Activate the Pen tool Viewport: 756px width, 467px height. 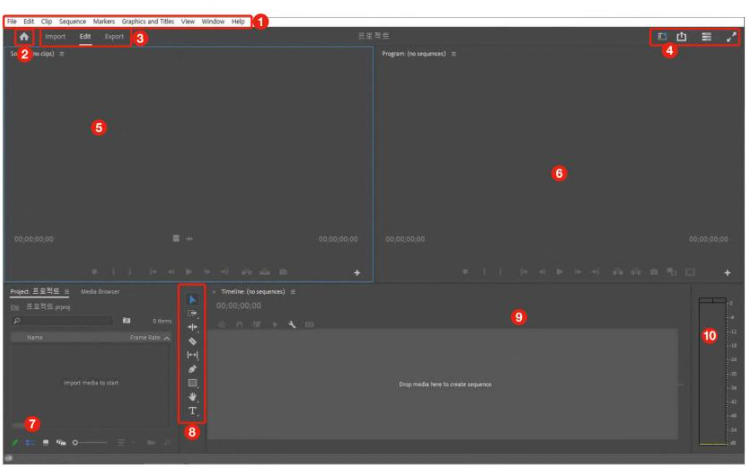pyautogui.click(x=192, y=369)
